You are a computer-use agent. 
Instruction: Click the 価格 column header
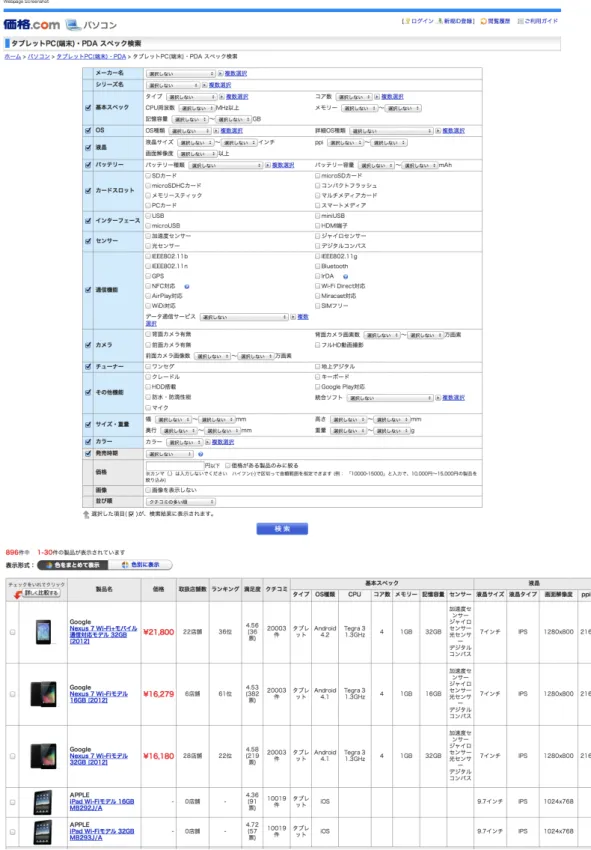pyautogui.click(x=158, y=589)
